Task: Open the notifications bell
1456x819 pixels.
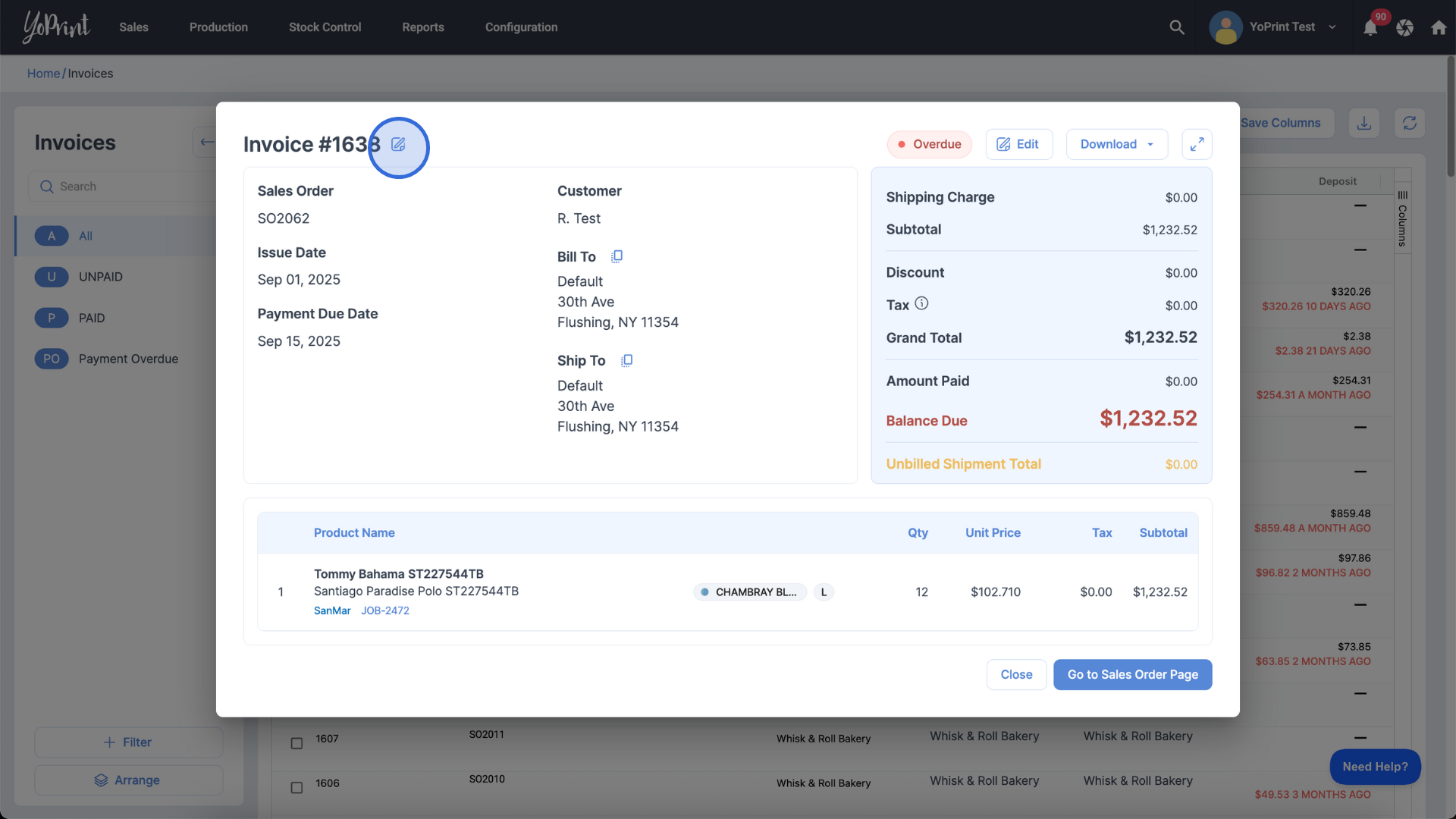Action: tap(1370, 28)
